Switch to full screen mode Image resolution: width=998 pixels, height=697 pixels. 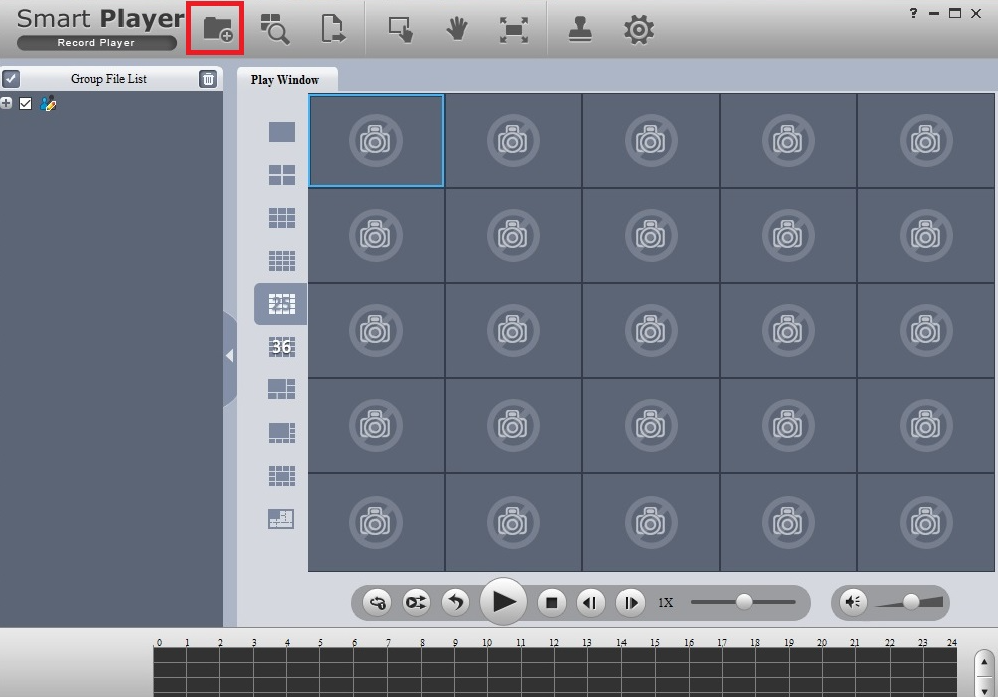tap(514, 30)
